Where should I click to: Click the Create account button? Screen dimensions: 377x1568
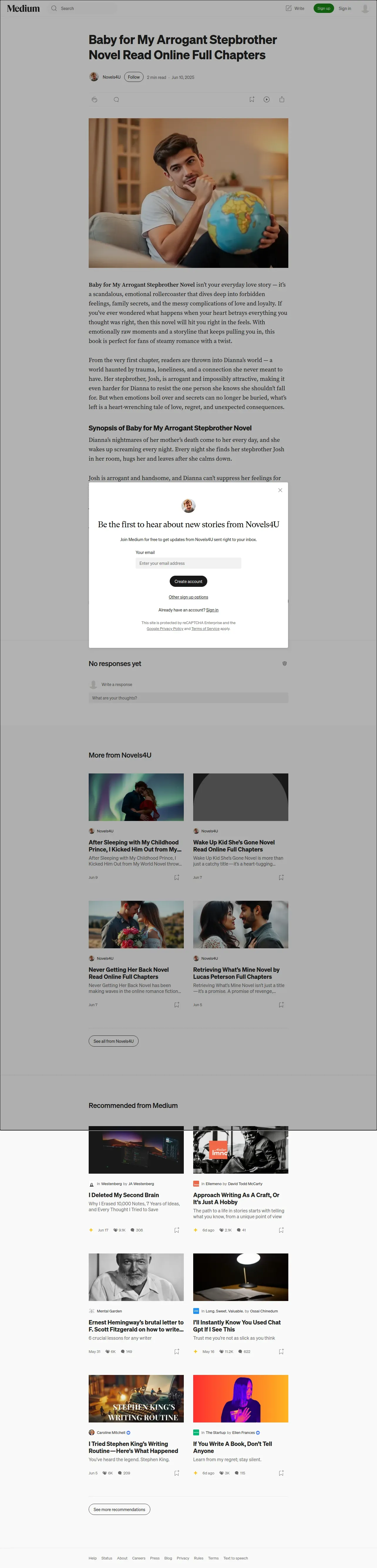tap(188, 581)
